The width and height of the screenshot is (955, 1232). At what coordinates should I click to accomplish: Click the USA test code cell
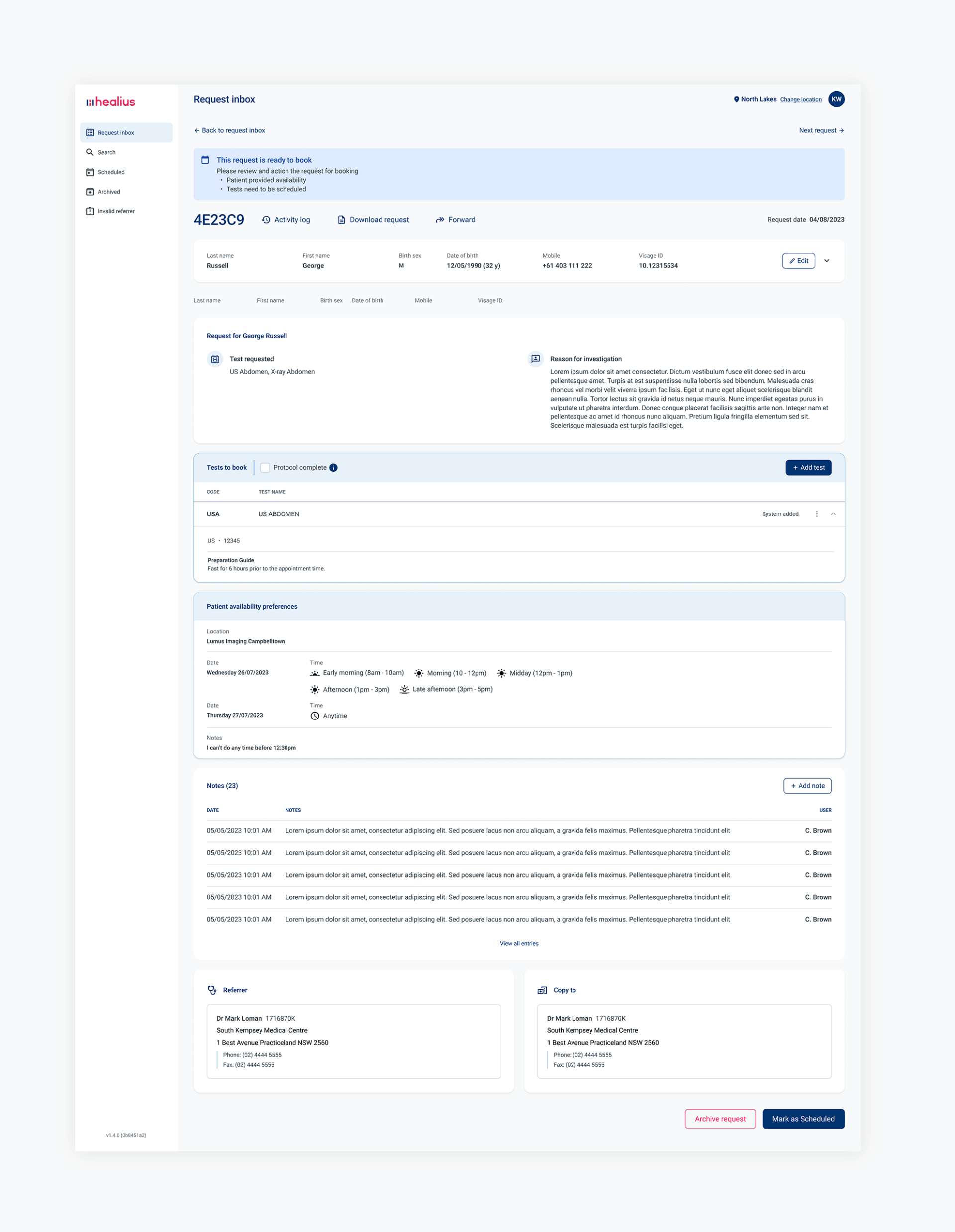point(213,514)
